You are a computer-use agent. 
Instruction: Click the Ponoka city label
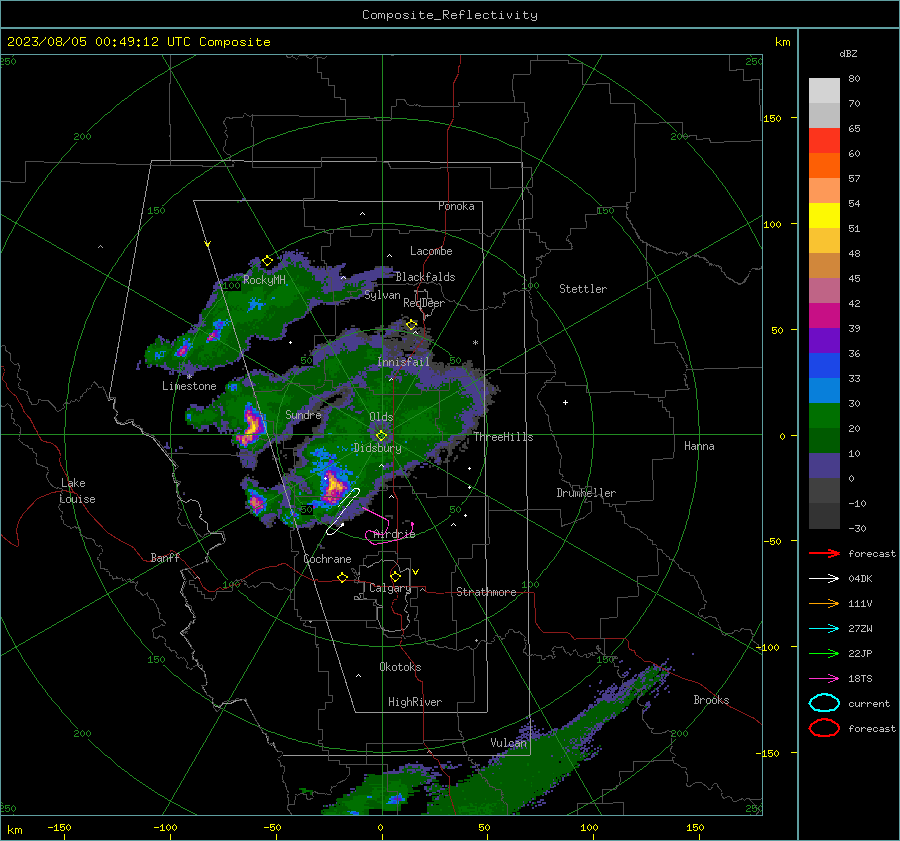pyautogui.click(x=456, y=206)
